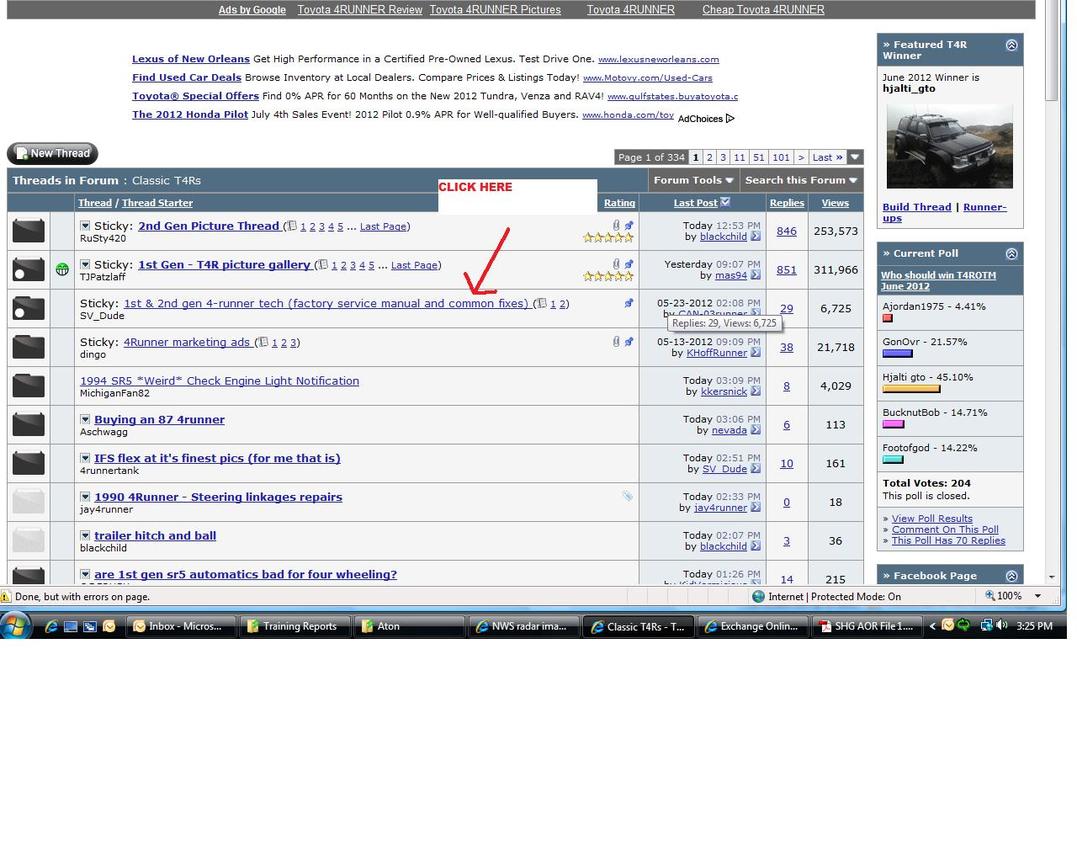Go to page 2 of forum threads
Screen dimensions: 1077x862
(710, 157)
